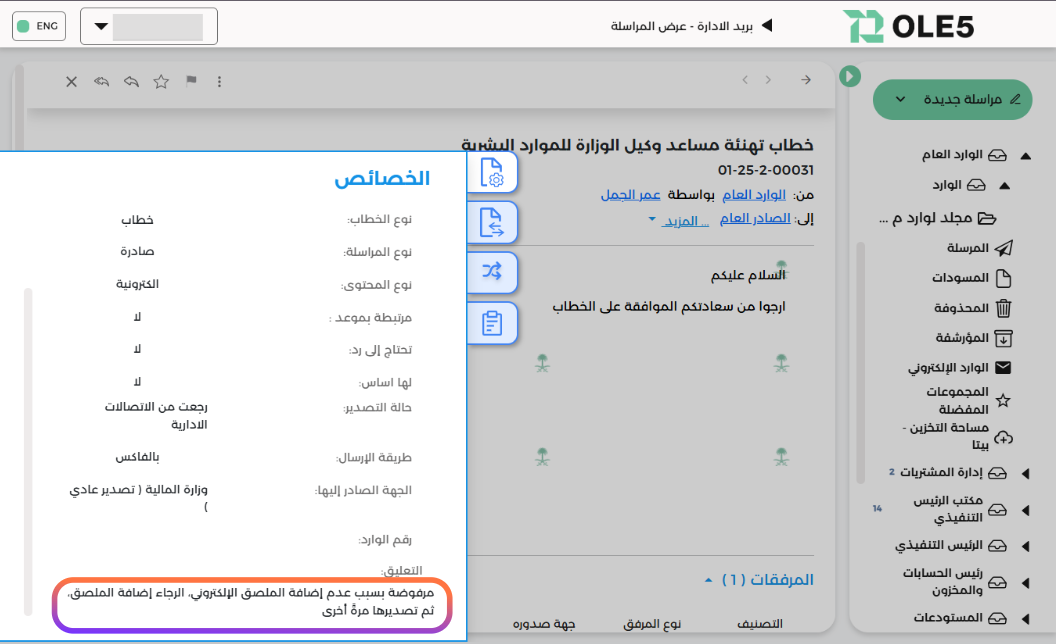Click the مراسلة جديدة new correspondence button
This screenshot has height=644, width=1056.
tap(952, 100)
